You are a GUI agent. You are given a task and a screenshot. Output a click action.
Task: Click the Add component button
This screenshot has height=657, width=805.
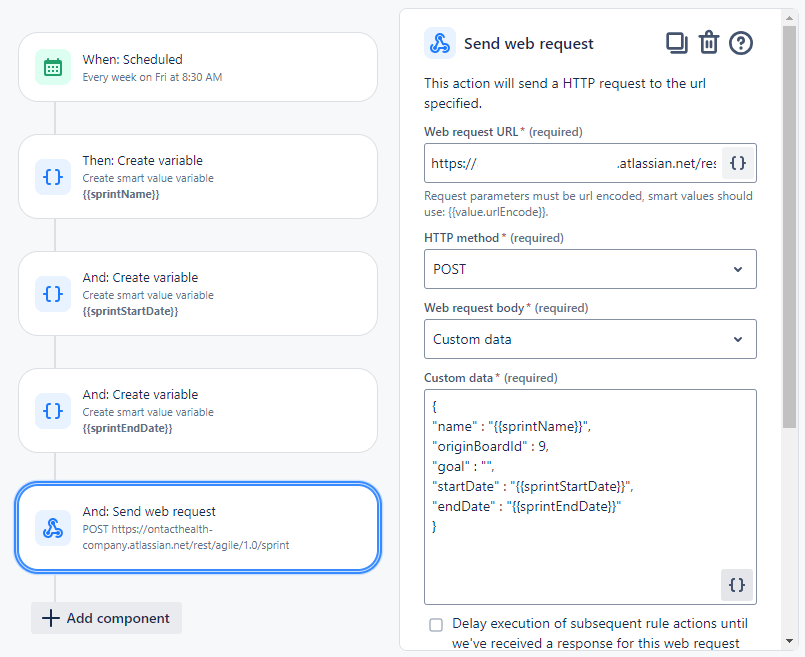106,618
